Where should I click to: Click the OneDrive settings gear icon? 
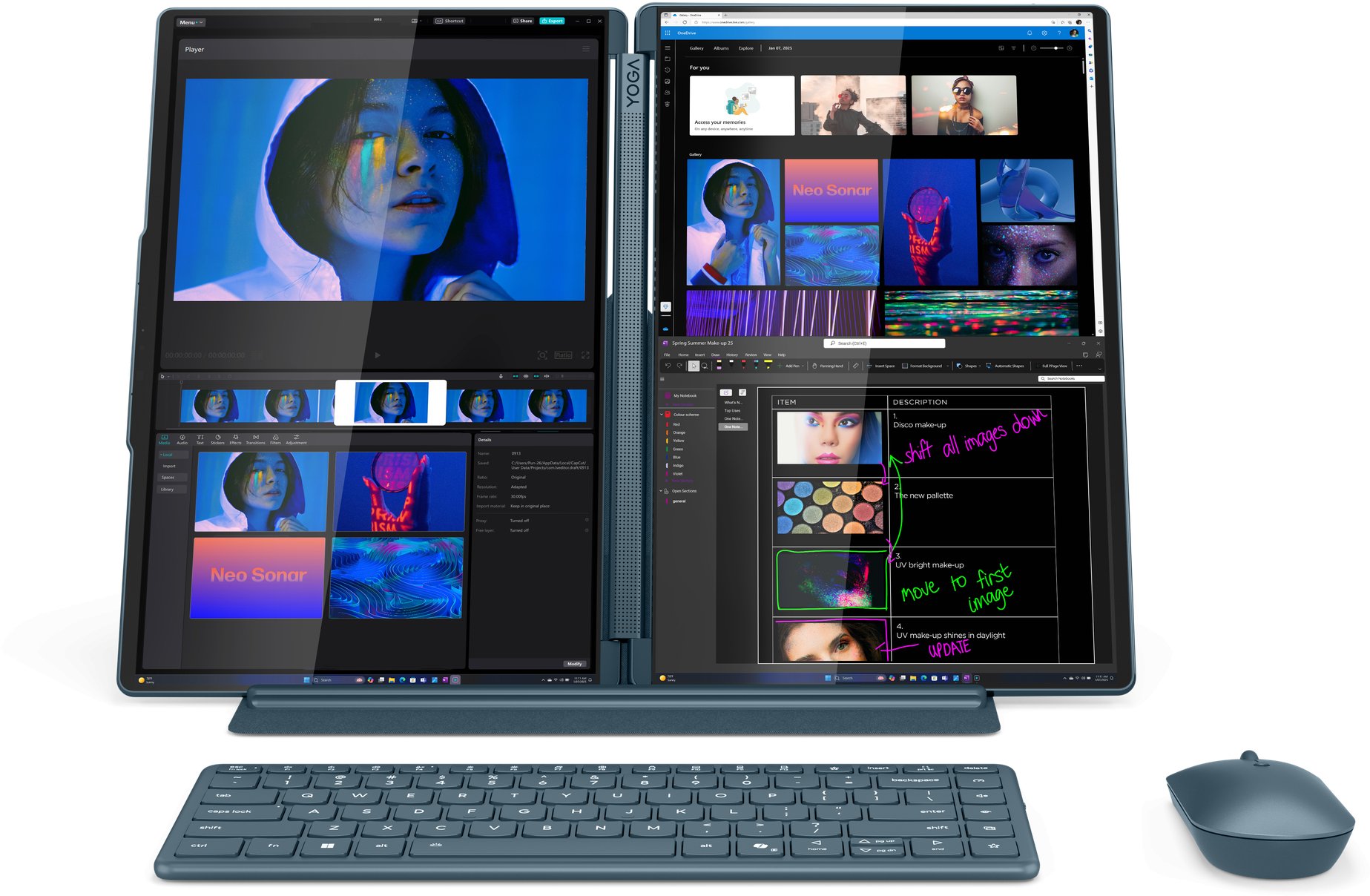[x=1044, y=33]
